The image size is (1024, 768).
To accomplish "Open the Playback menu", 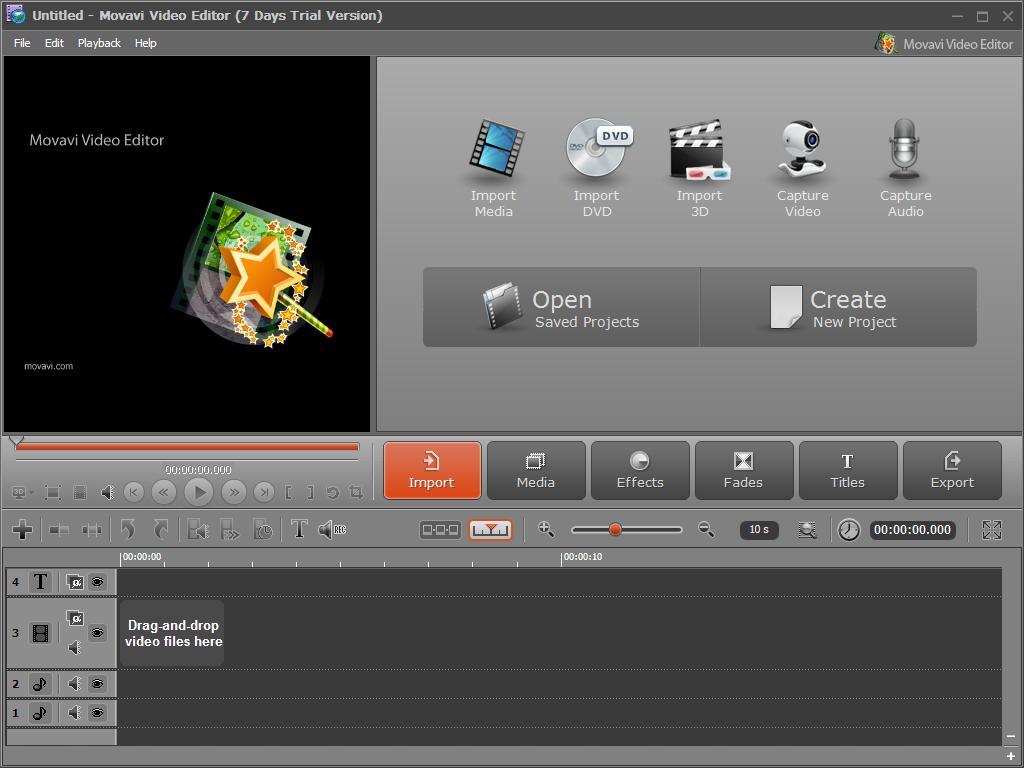I will coord(99,43).
